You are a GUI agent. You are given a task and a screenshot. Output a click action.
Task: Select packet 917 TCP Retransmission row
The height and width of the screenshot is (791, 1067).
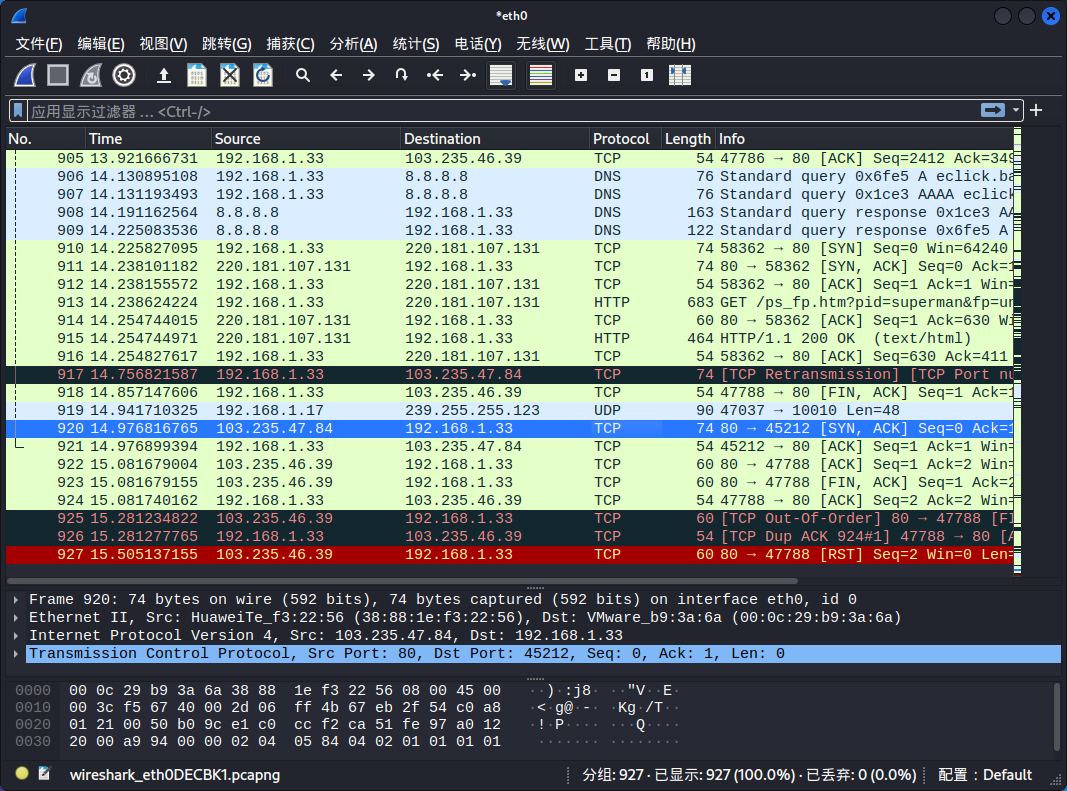[x=510, y=374]
